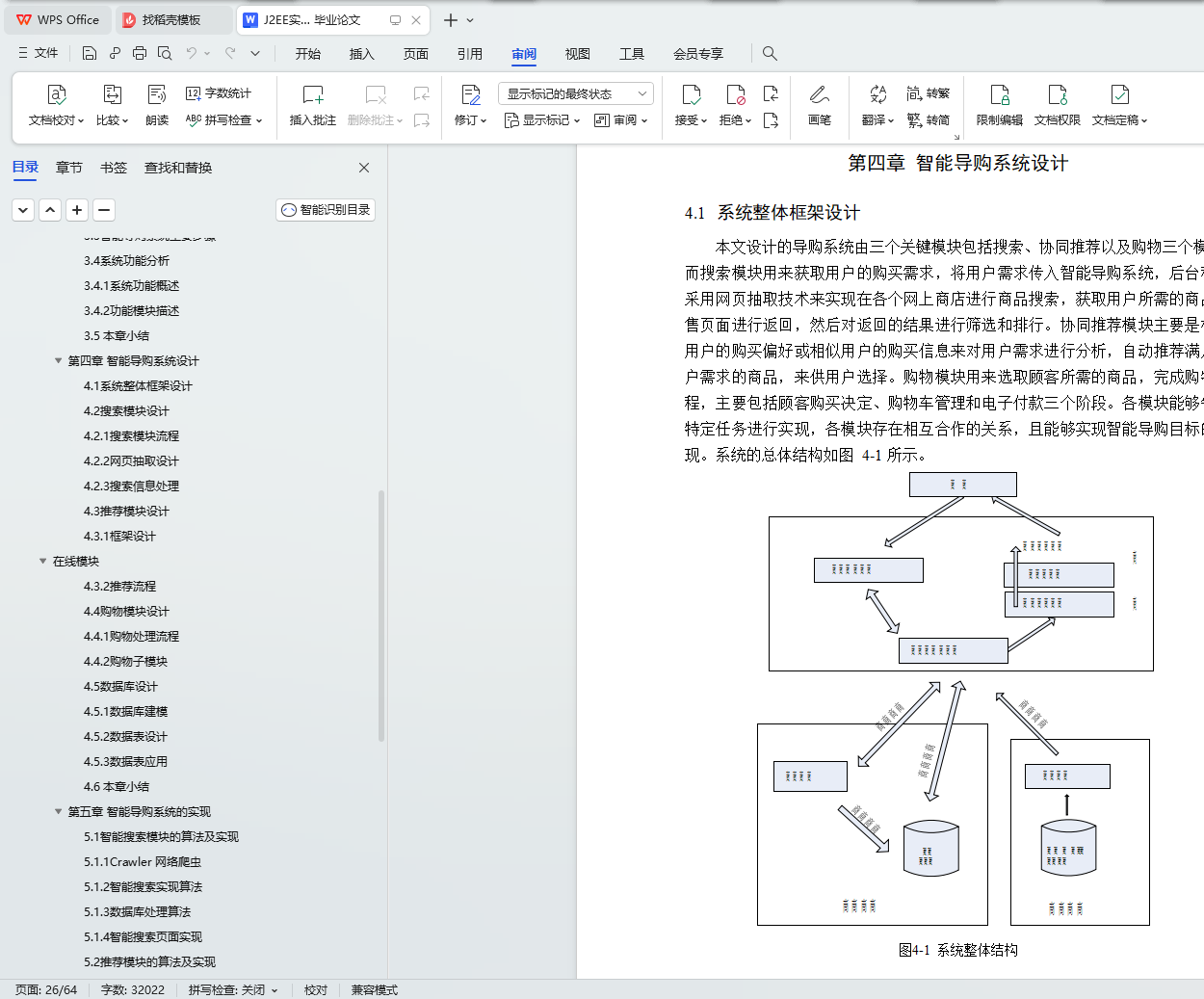This screenshot has height=999, width=1204.
Task: Switch to the 插入 ribbon tab
Action: 362,54
